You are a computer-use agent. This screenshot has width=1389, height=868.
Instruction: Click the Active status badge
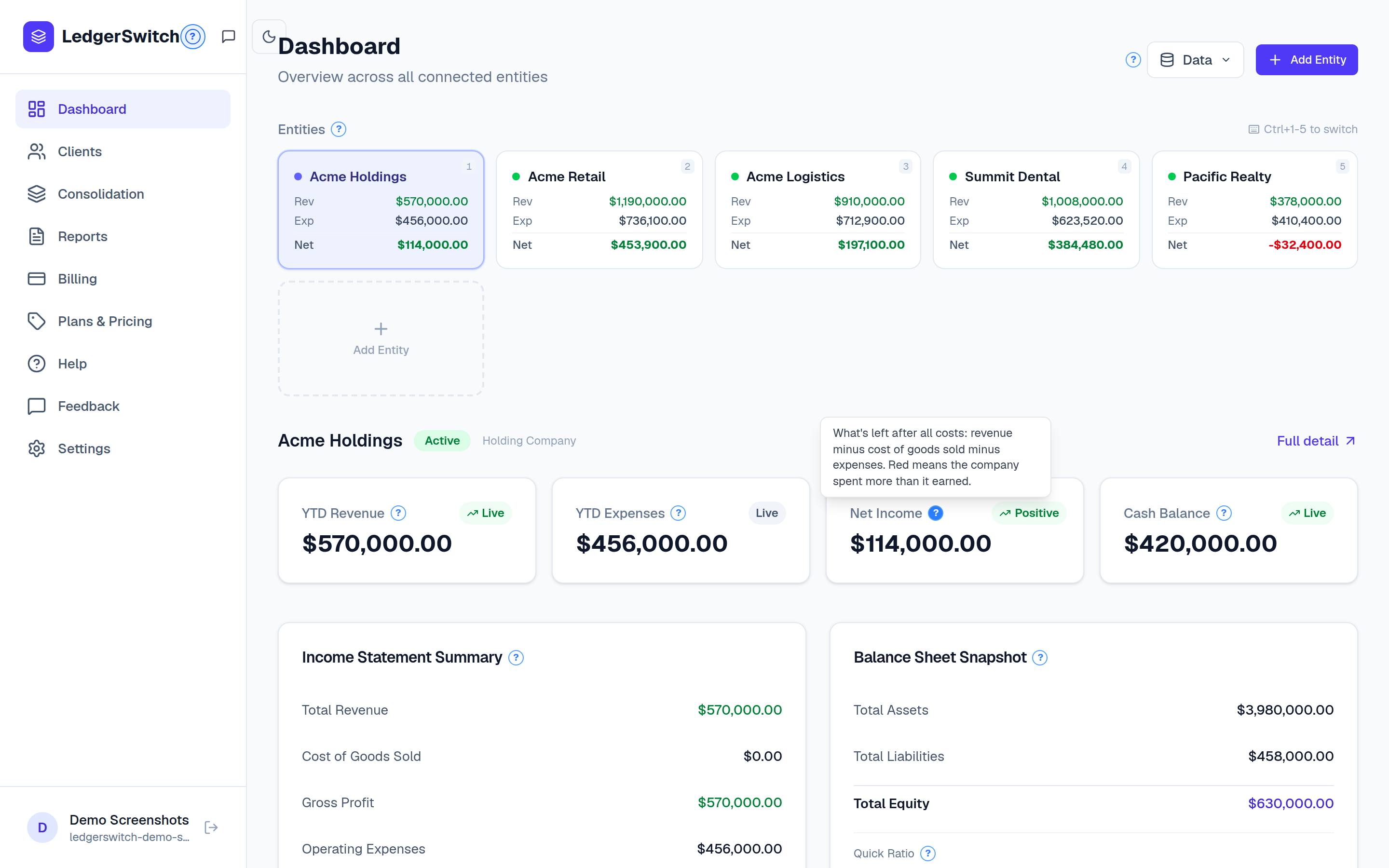[x=442, y=441]
